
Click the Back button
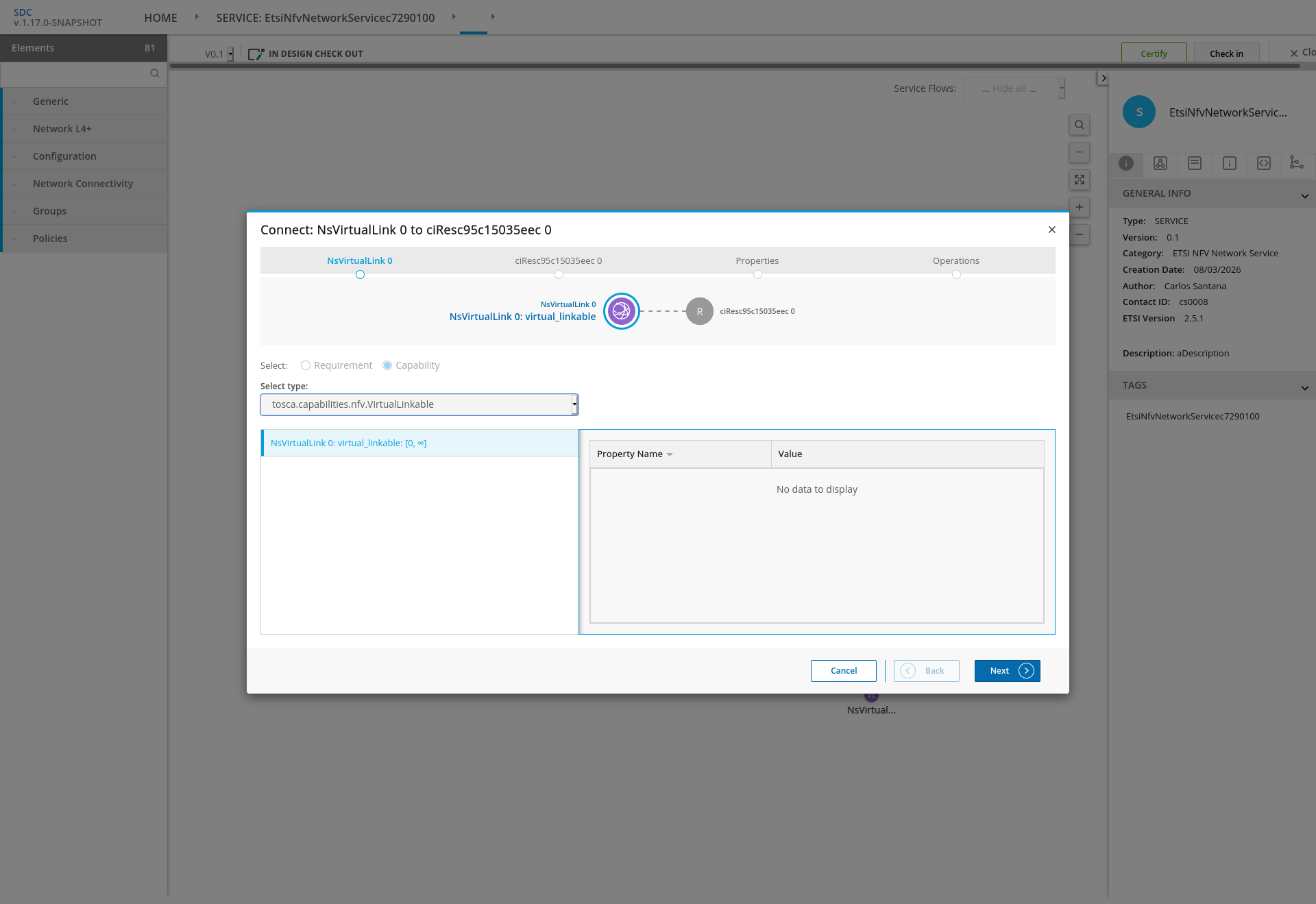(x=927, y=671)
